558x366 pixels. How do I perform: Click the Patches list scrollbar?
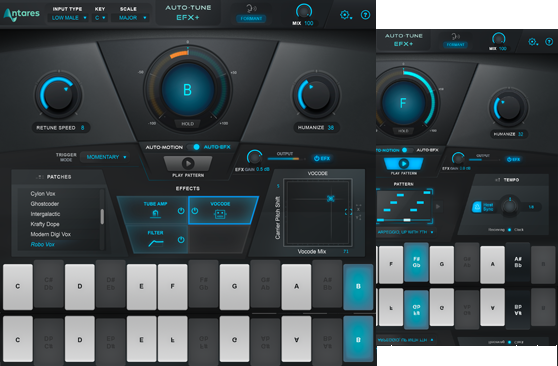pyautogui.click(x=102, y=216)
